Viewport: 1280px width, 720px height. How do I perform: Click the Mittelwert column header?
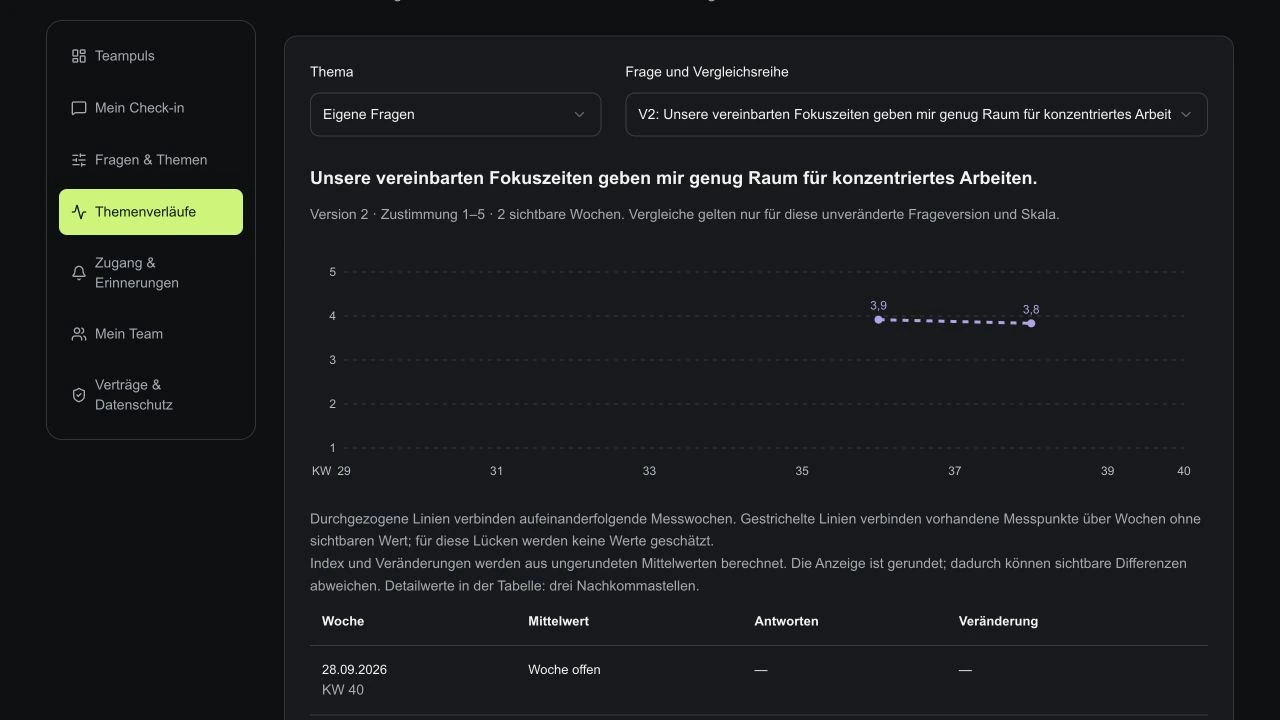558,621
